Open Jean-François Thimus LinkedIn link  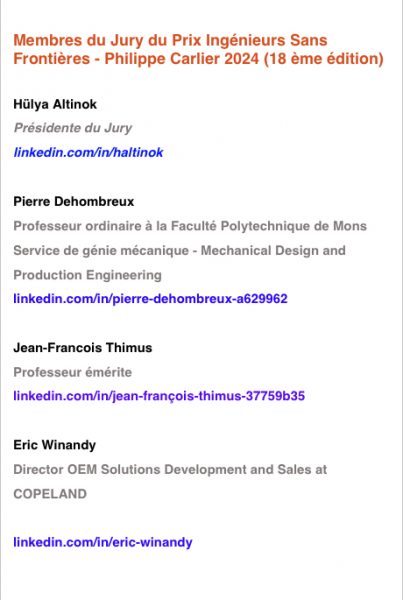point(159,396)
